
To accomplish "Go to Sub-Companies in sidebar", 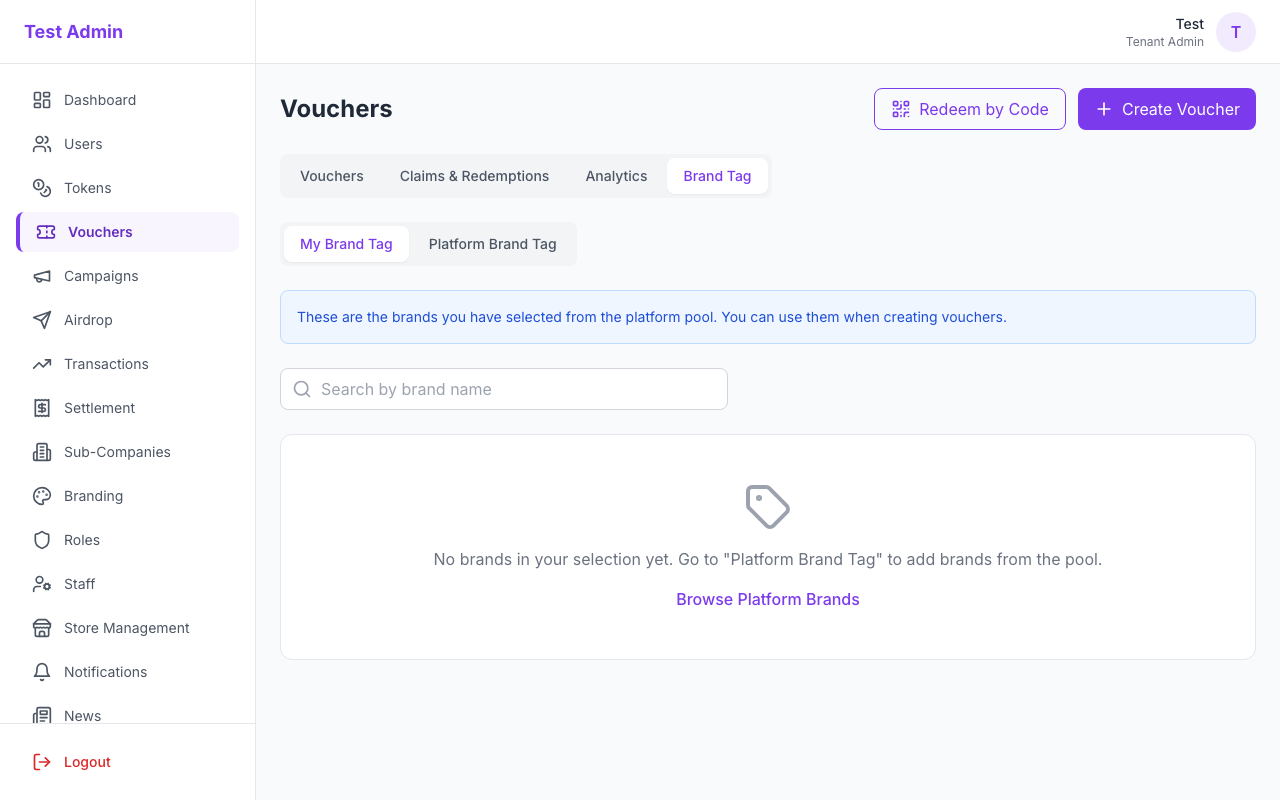I will pos(117,452).
